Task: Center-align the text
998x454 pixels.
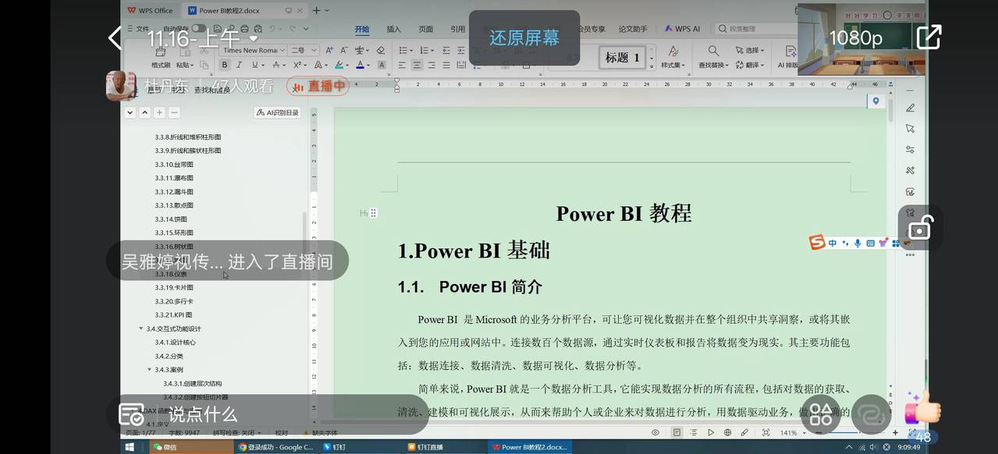Action: pos(417,65)
